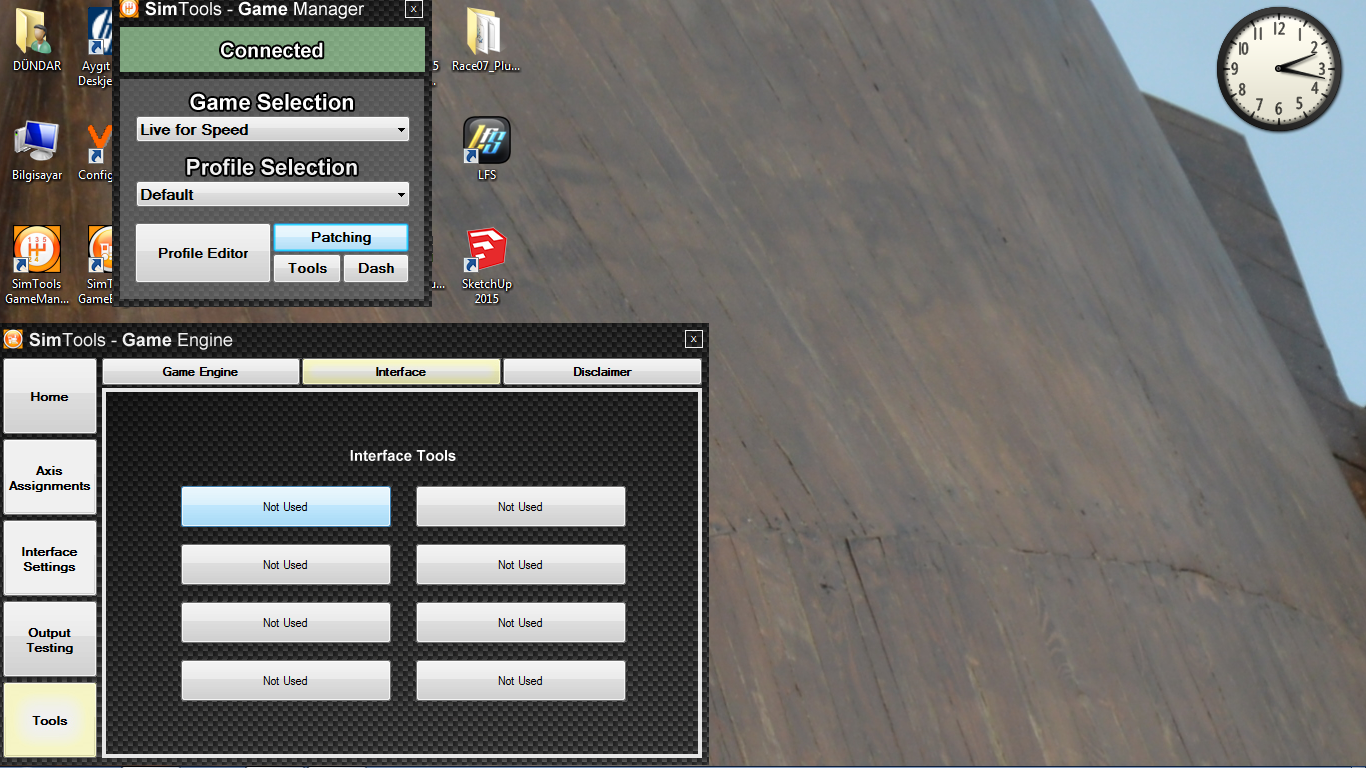
Task: Launch the LFS desktop shortcut
Action: (487, 149)
